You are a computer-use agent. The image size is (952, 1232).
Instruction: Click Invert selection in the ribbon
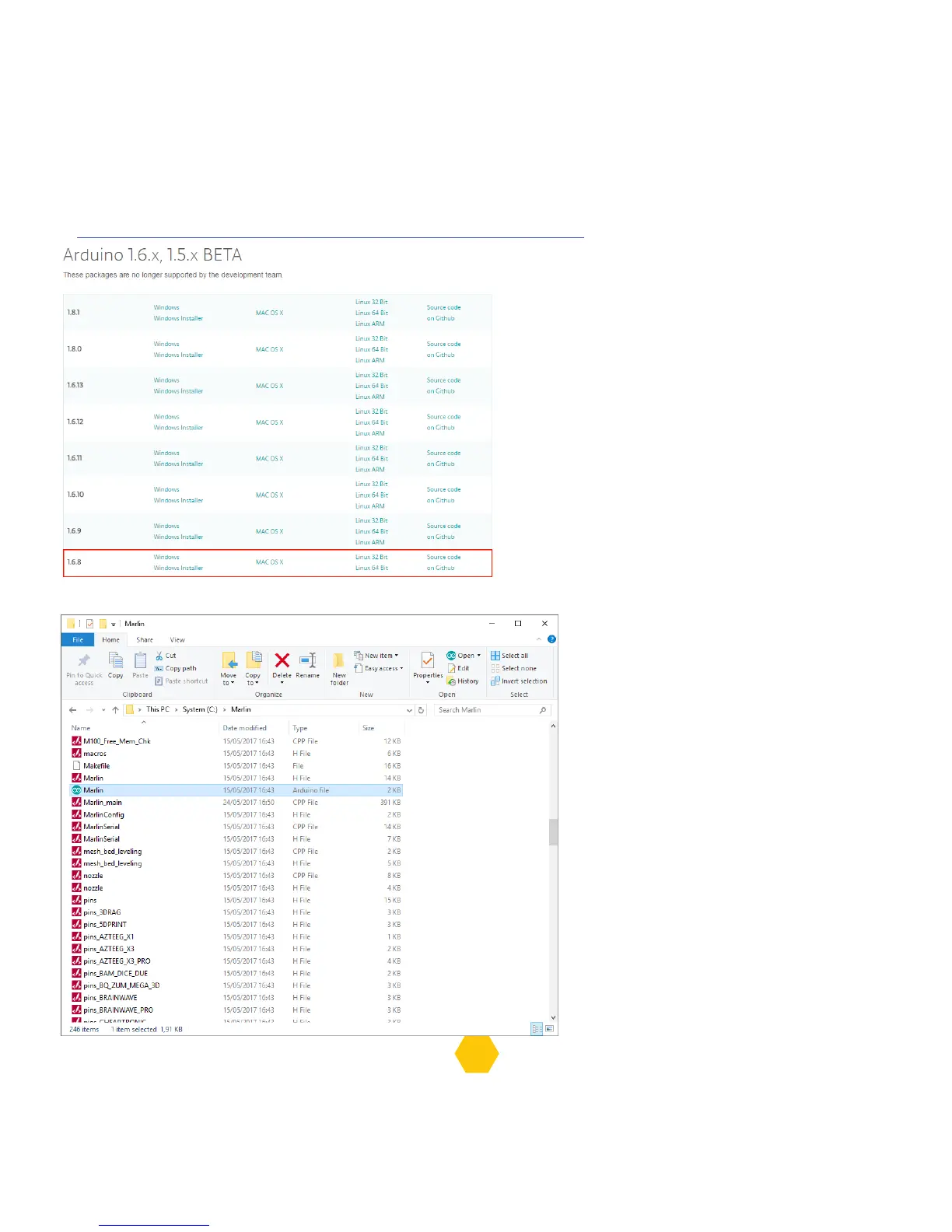519,681
